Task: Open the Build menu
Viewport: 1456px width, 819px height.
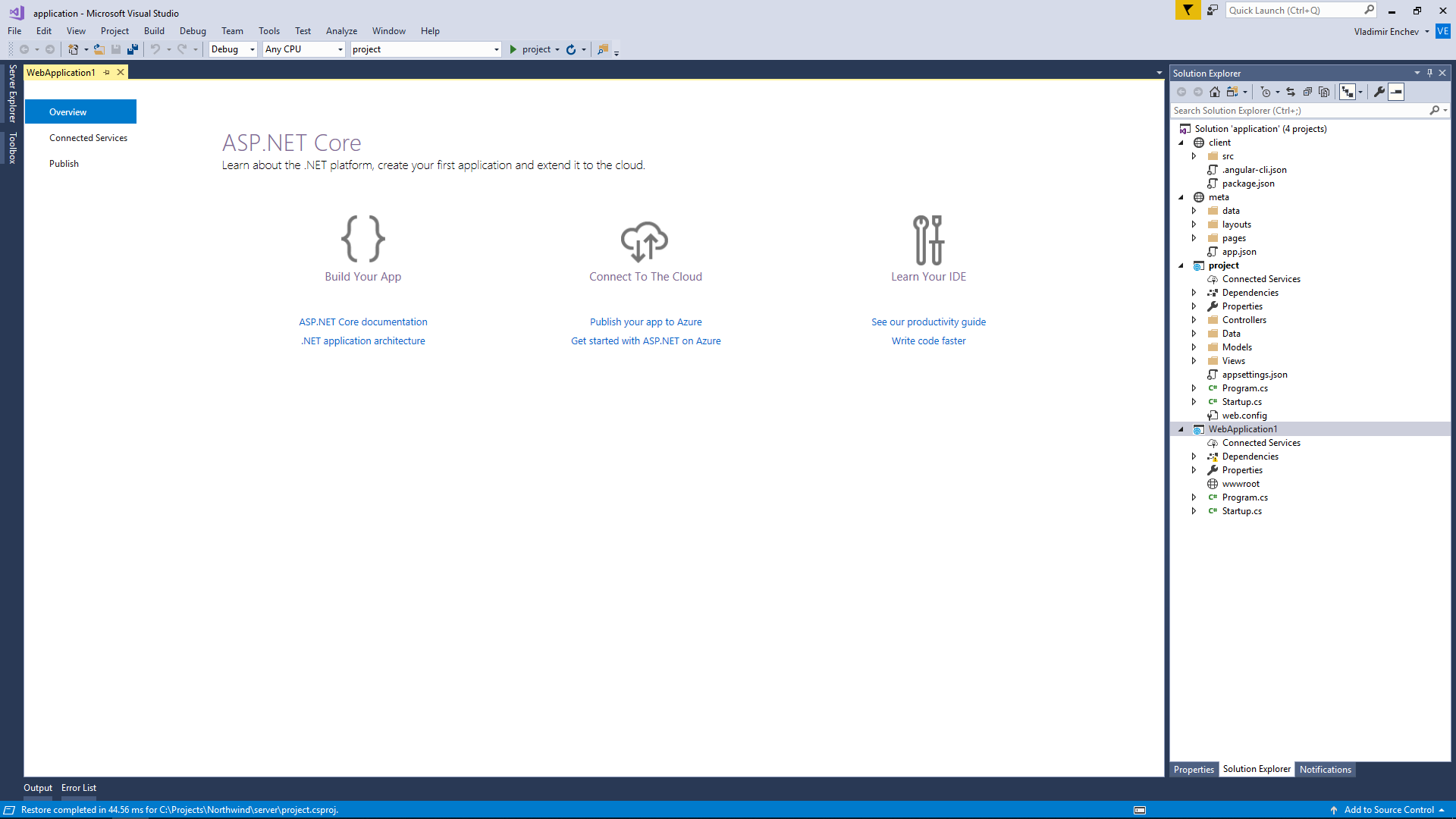Action: [154, 31]
